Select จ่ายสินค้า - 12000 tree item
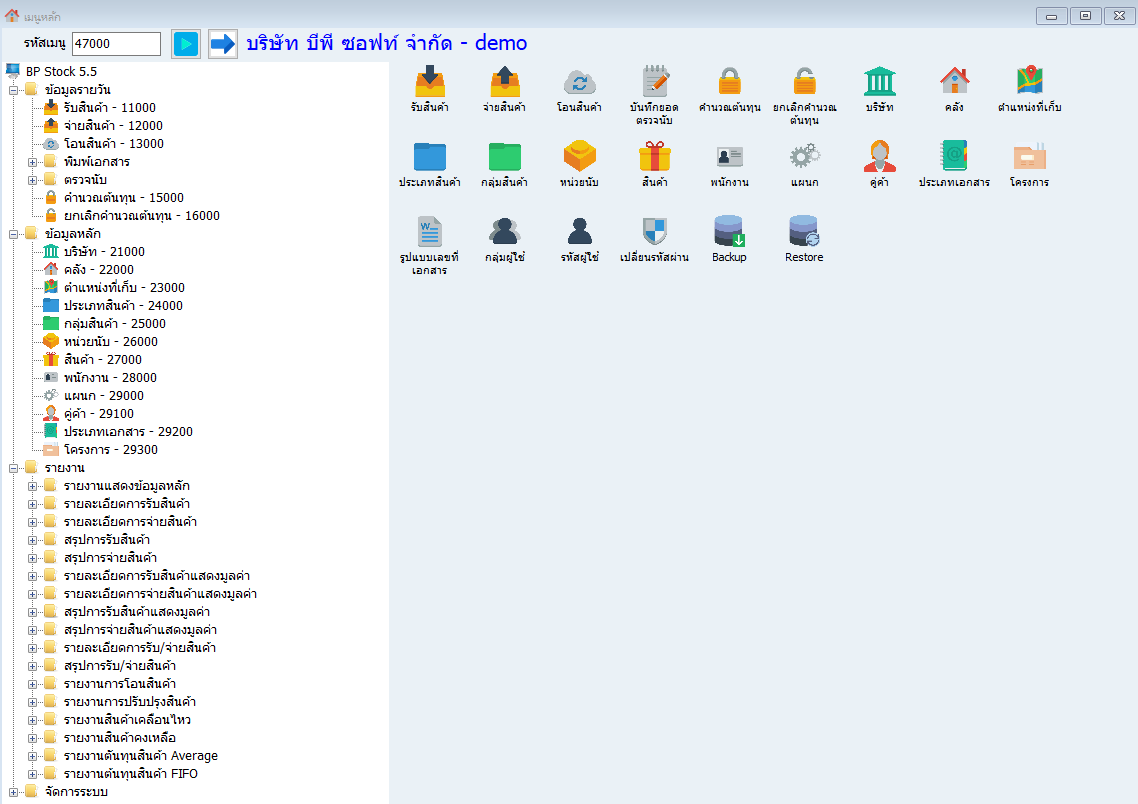 [113, 126]
